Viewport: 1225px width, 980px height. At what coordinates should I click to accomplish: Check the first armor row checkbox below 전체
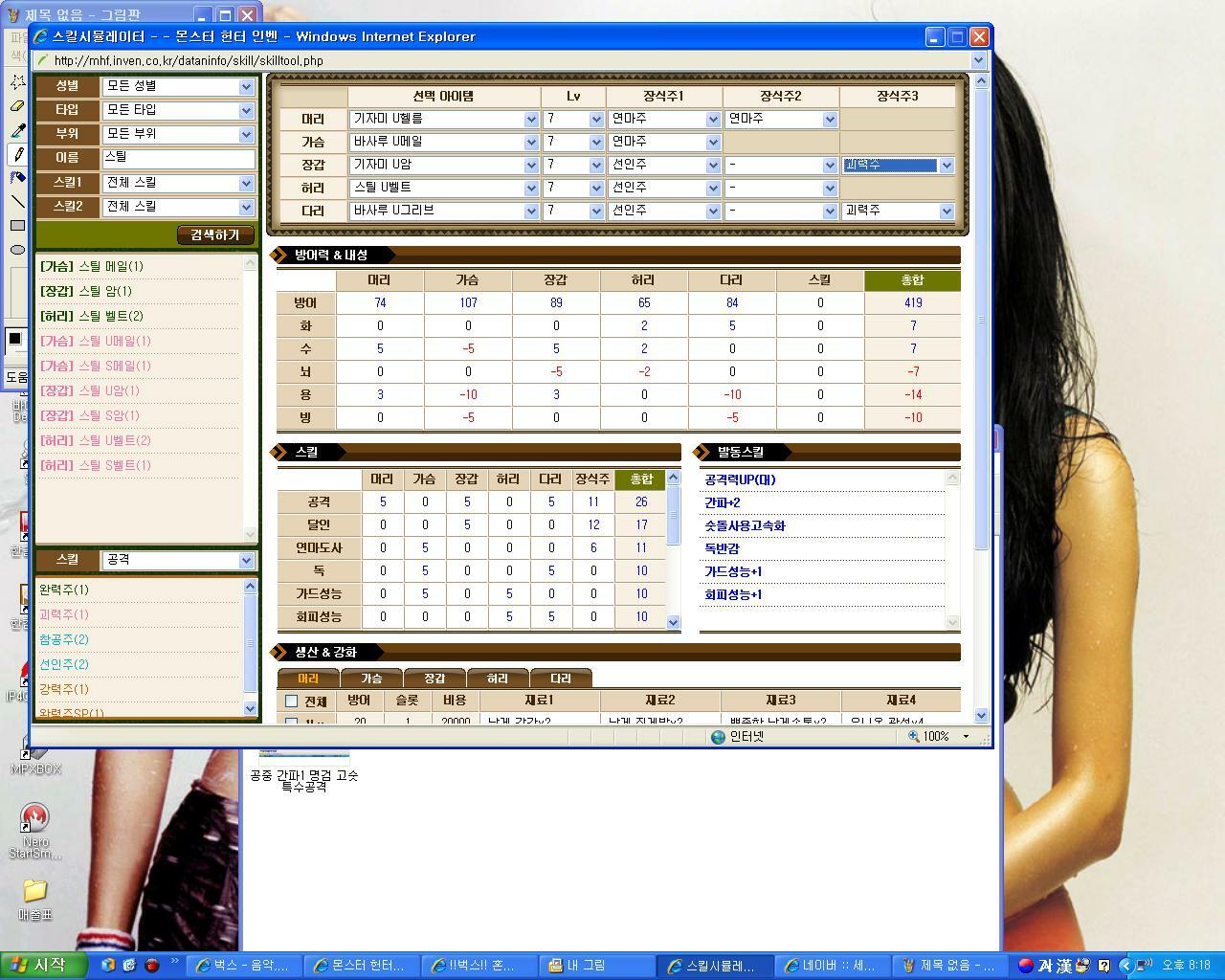292,721
